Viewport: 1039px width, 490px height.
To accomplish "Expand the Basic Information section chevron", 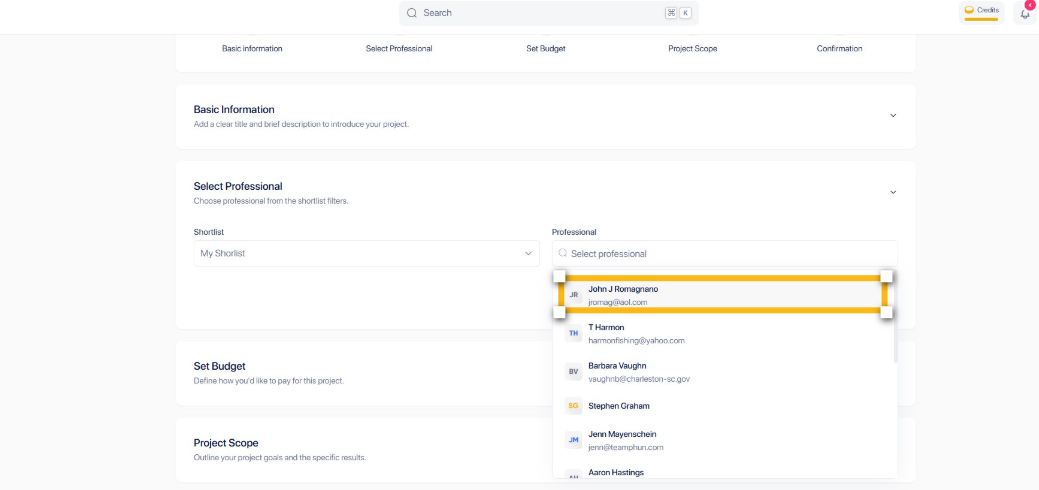I will tap(893, 115).
